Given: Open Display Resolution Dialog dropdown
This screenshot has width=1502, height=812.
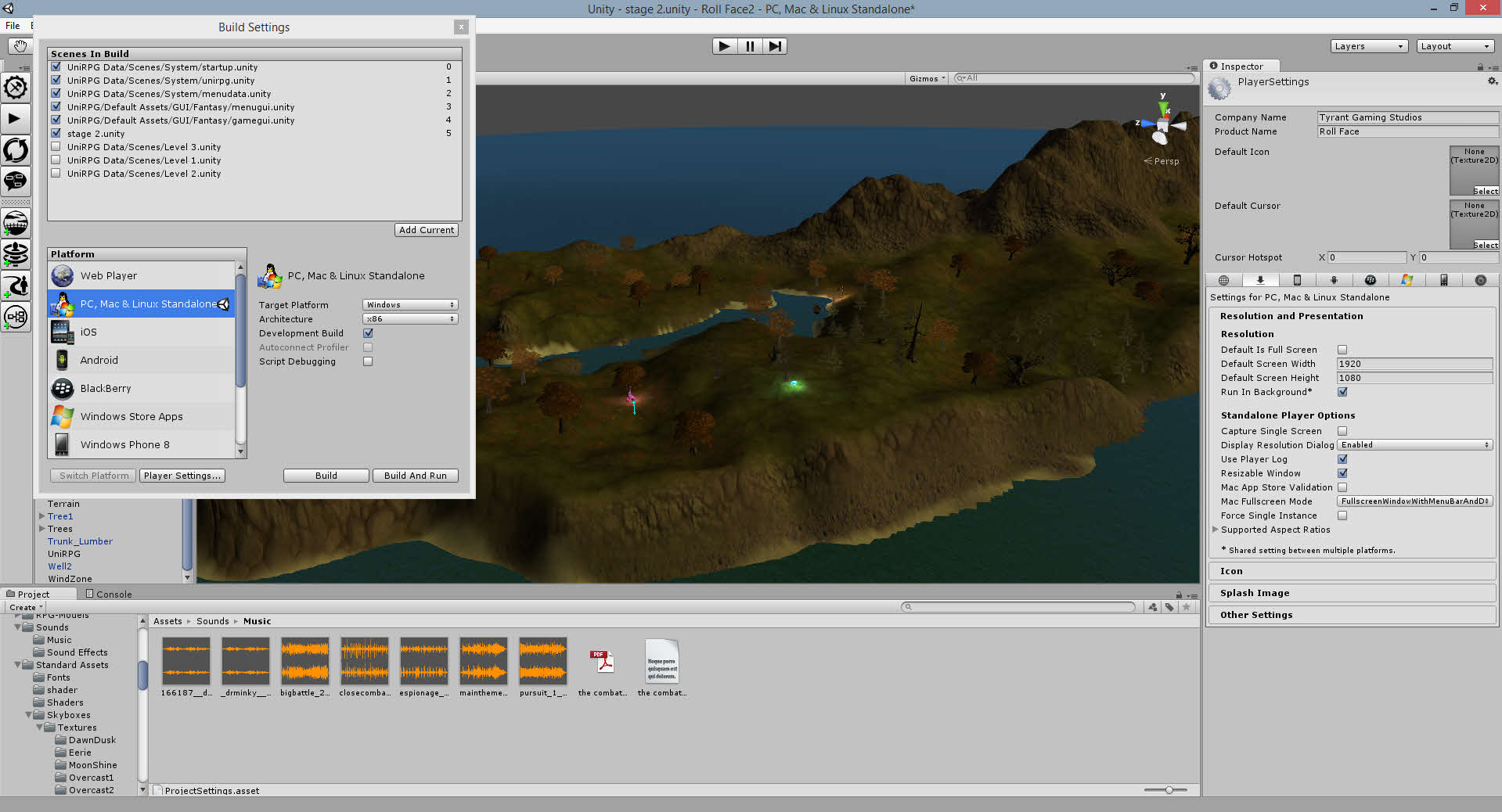Looking at the screenshot, I should [x=1414, y=445].
